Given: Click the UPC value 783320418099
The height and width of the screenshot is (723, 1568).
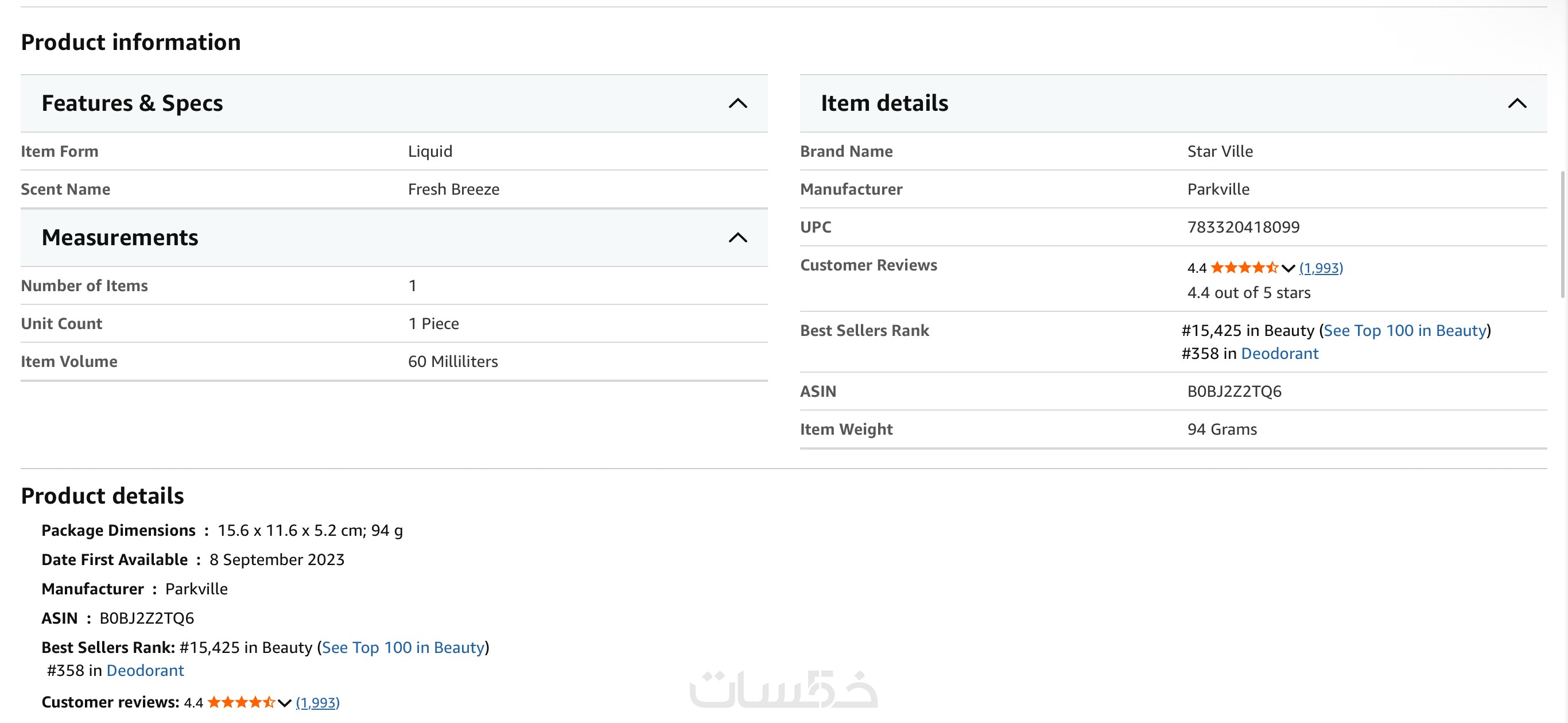Looking at the screenshot, I should [1243, 227].
